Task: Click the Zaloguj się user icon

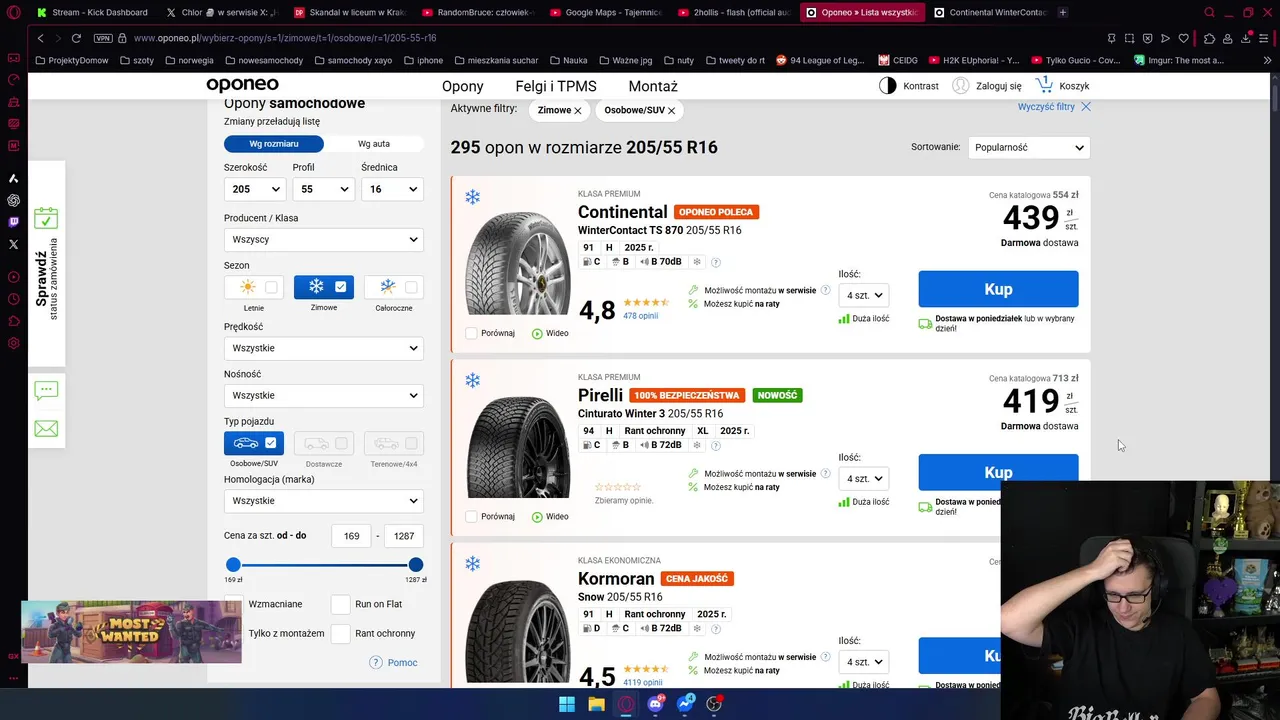Action: point(961,86)
